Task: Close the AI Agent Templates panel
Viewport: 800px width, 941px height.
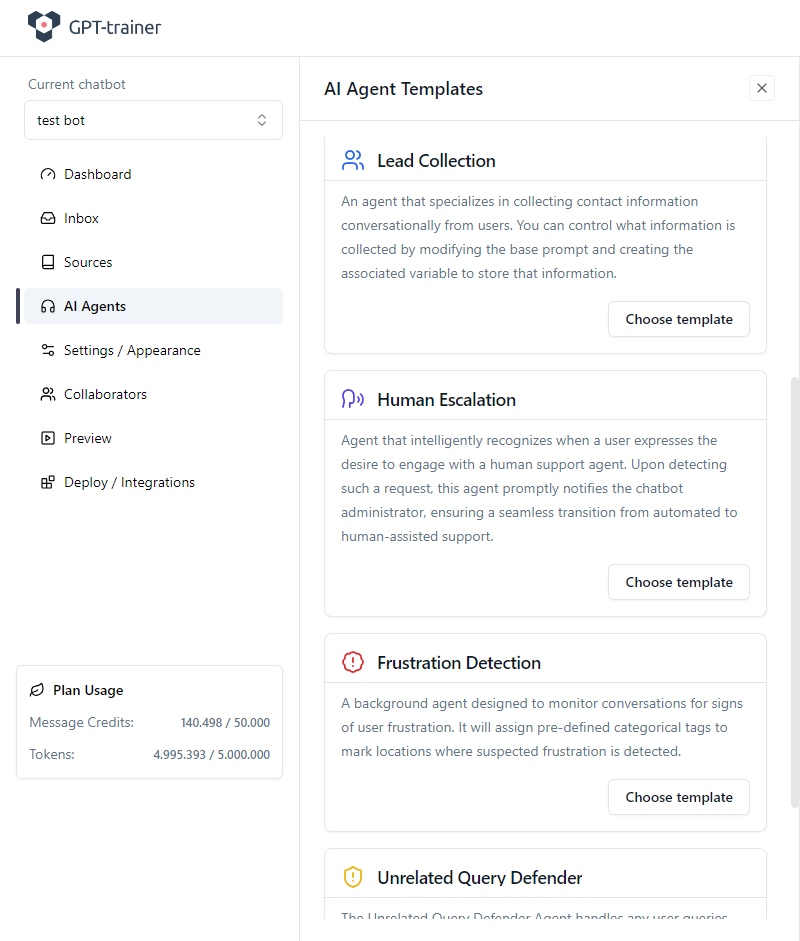Action: click(x=762, y=88)
